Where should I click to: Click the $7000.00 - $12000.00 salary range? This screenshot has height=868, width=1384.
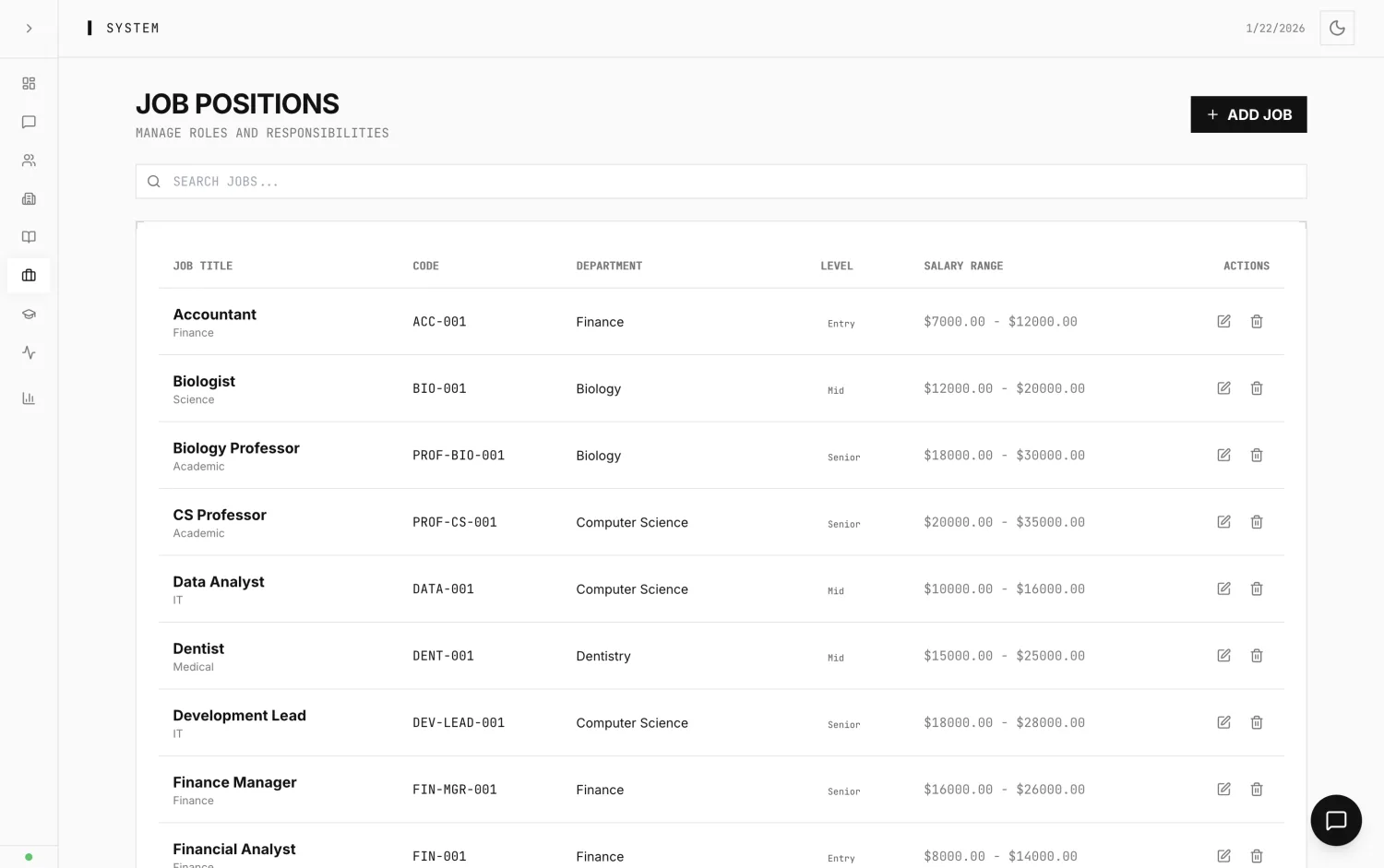point(1000,322)
